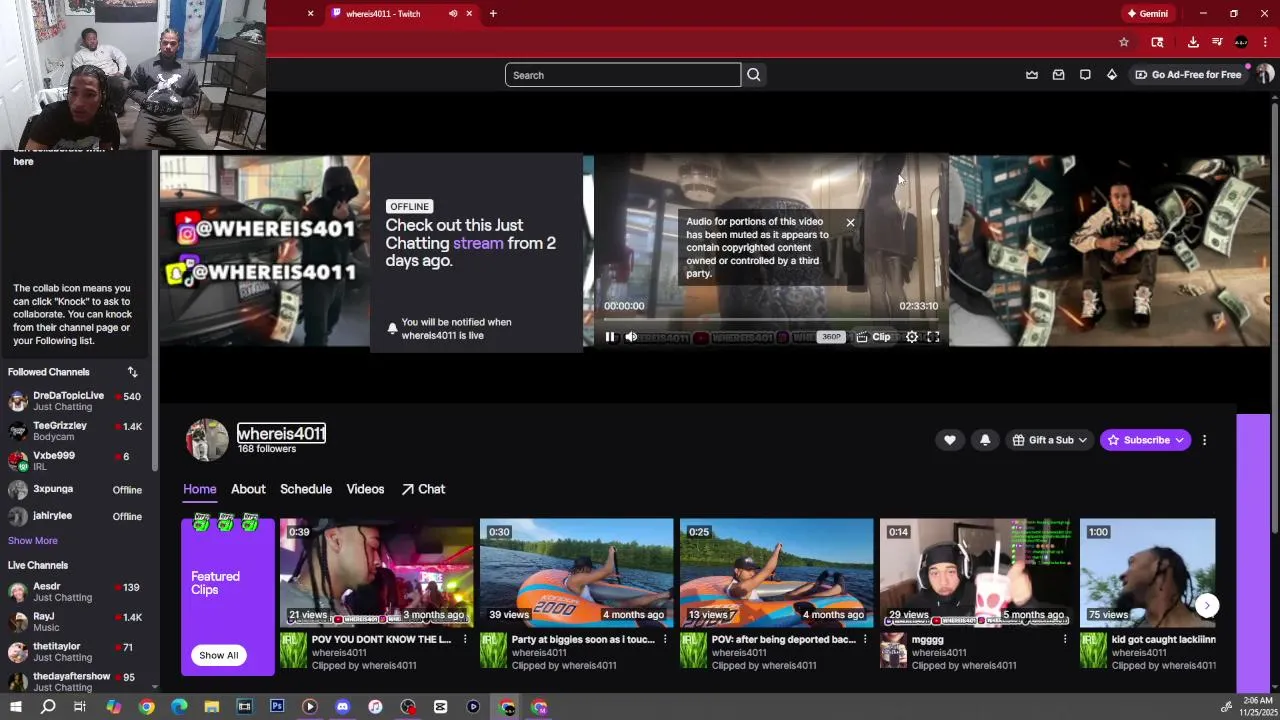Open the mgggg clip thumbnail

[977, 572]
